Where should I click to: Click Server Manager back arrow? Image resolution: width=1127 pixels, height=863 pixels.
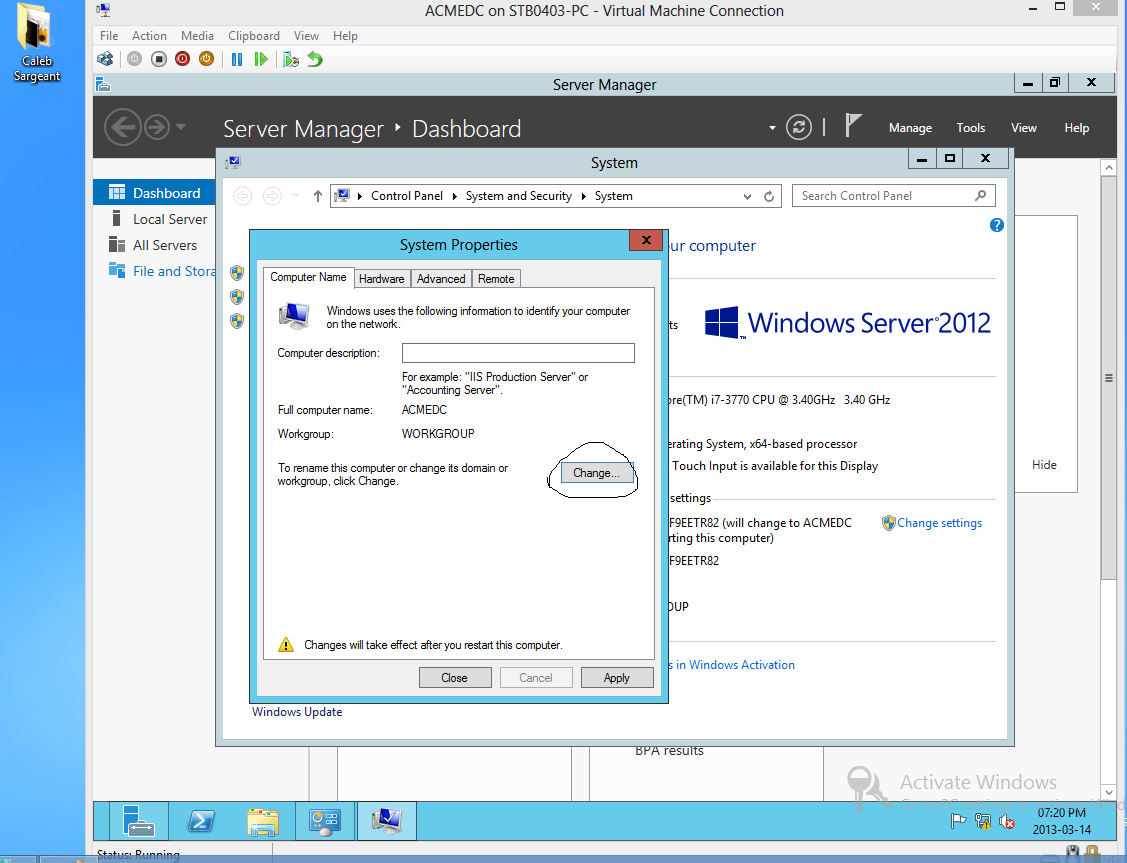point(123,127)
